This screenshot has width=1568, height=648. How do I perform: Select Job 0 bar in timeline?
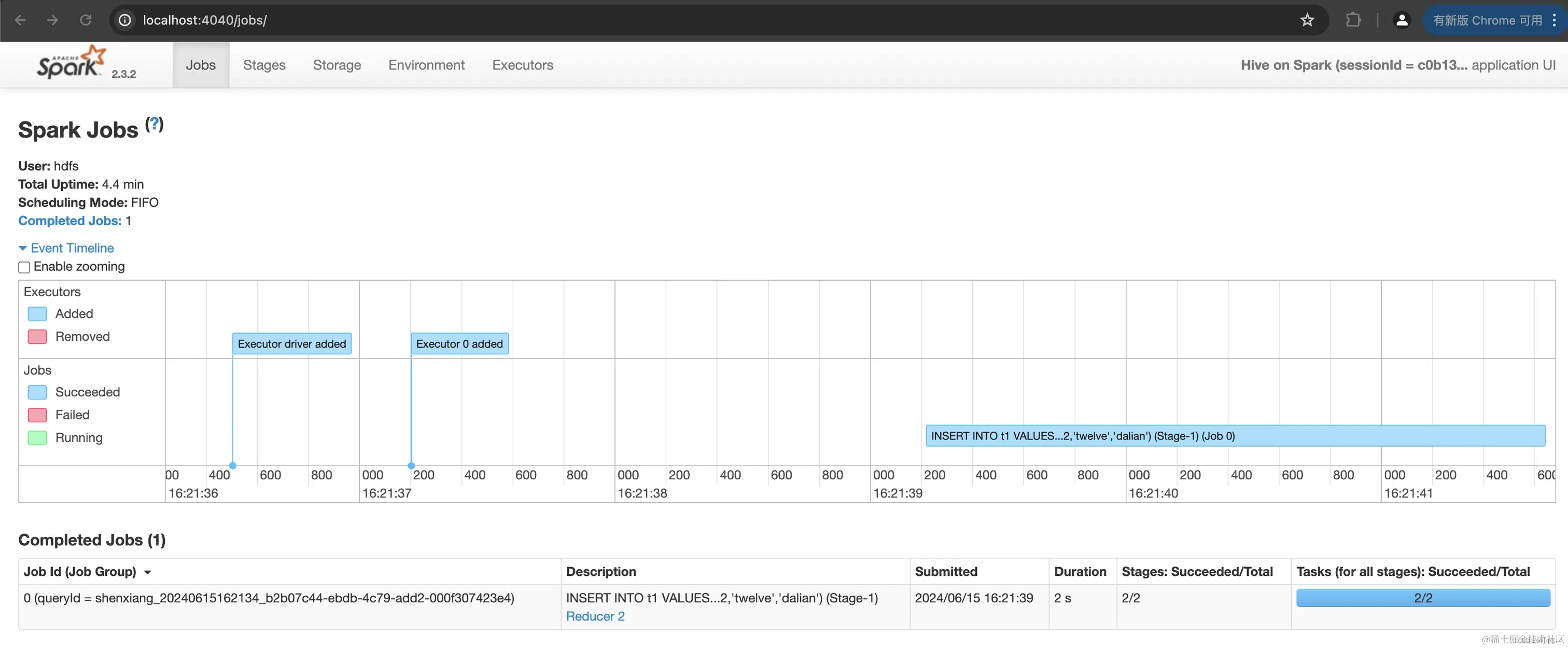1235,436
